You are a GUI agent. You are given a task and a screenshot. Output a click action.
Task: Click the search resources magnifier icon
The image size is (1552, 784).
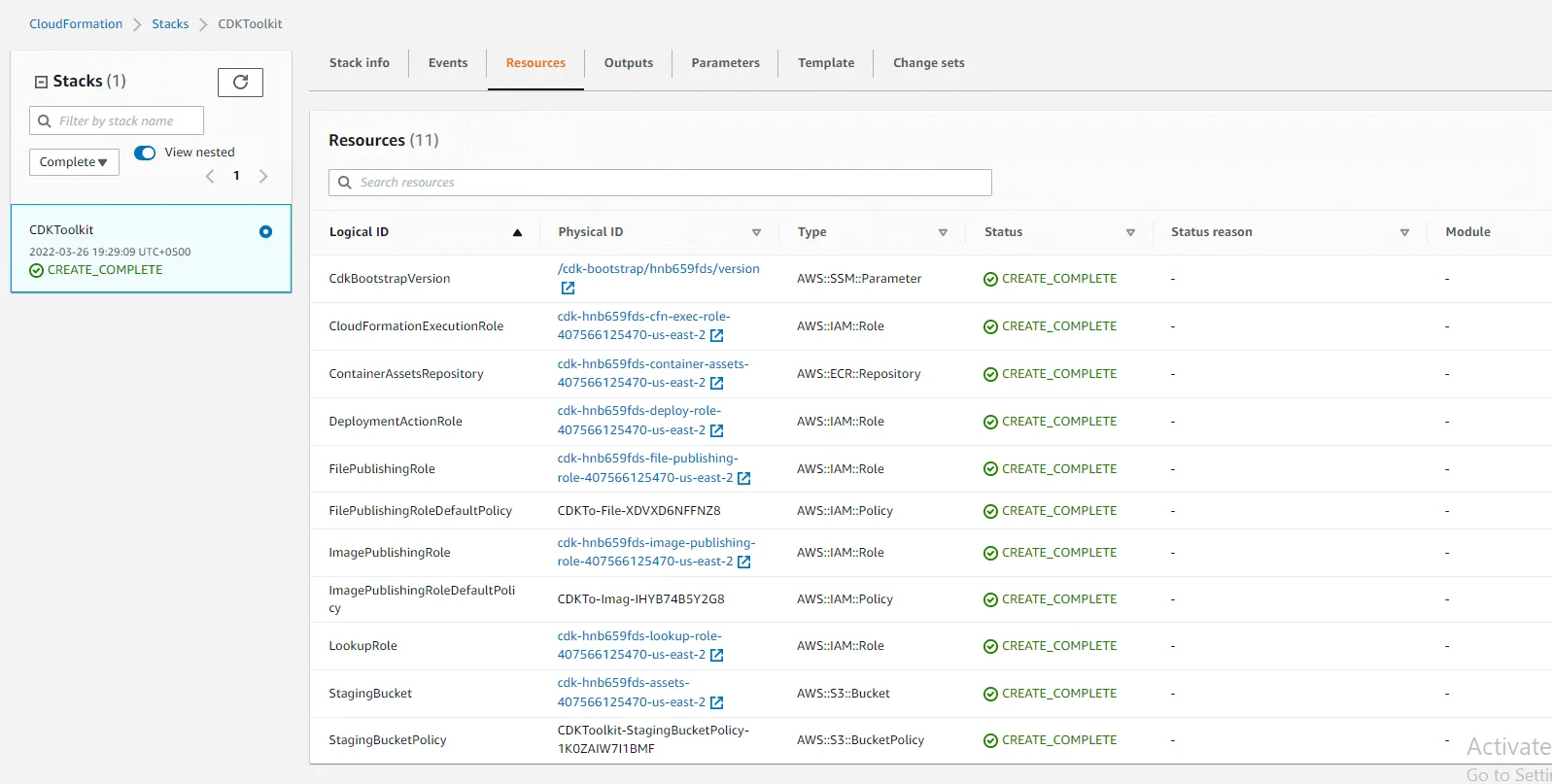click(x=344, y=182)
